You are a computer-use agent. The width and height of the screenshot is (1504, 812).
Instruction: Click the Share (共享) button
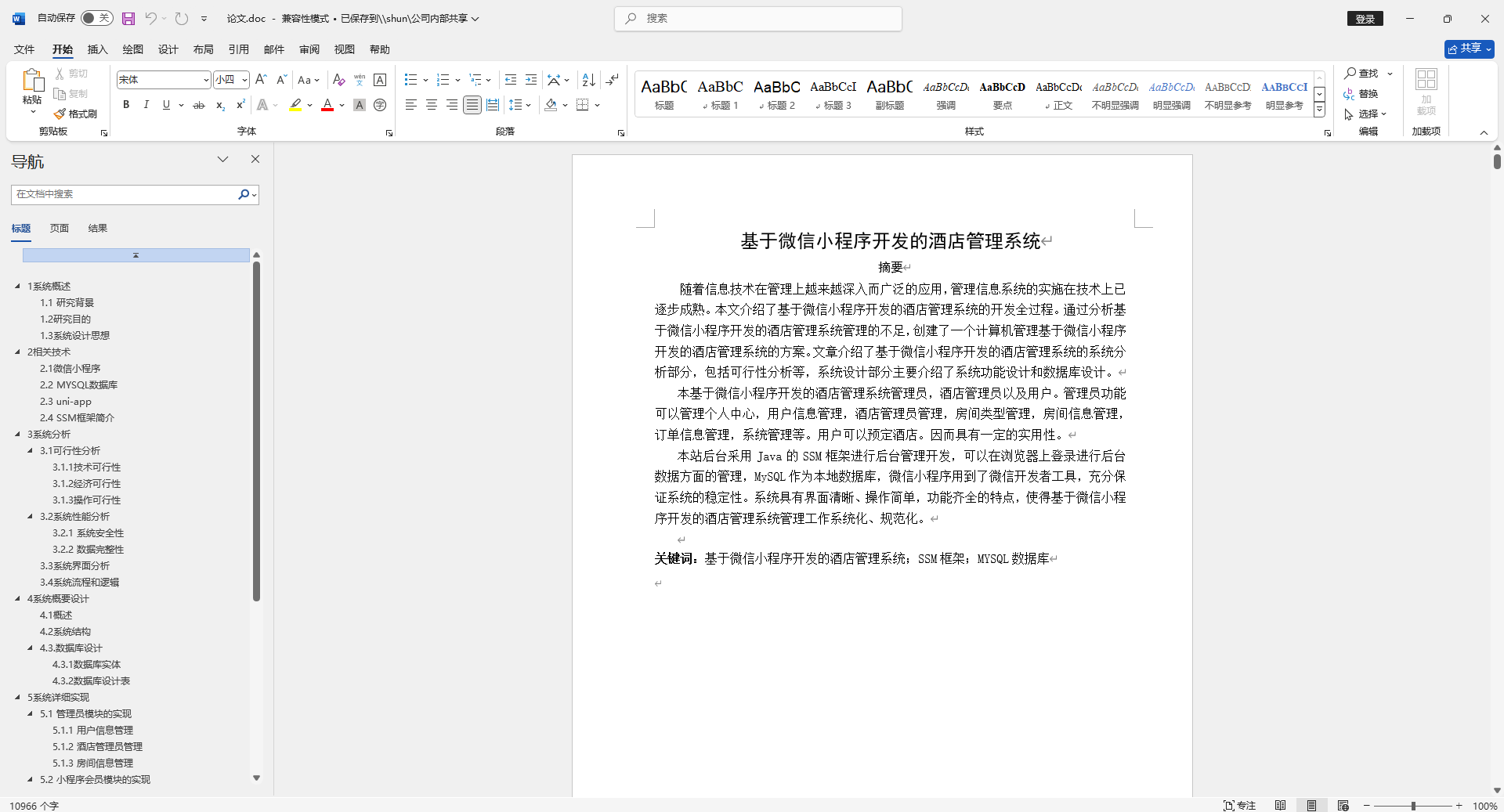coord(1469,49)
